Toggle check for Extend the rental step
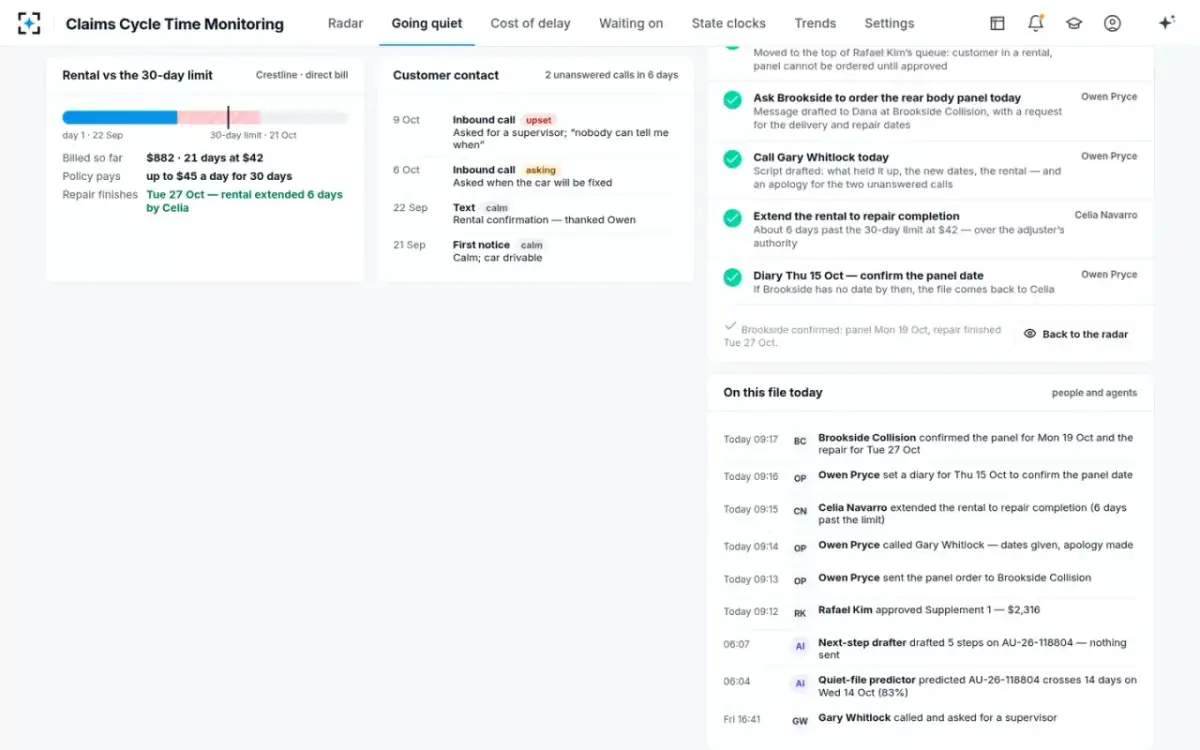 733,217
